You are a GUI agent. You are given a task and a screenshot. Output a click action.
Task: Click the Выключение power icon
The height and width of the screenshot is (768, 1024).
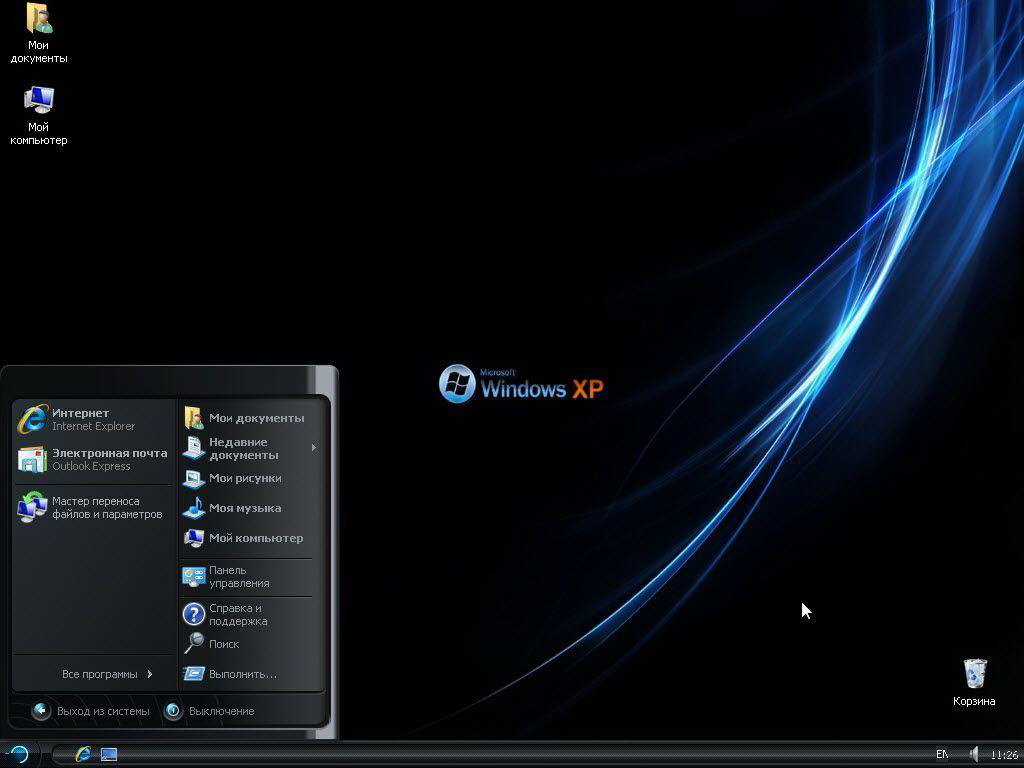[x=173, y=711]
